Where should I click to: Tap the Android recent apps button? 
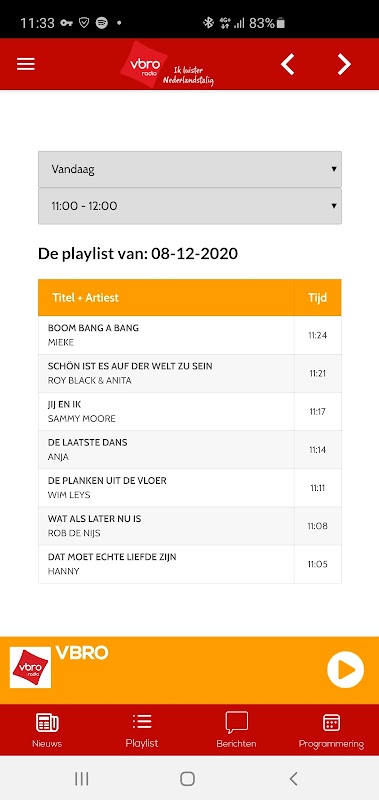tap(82, 779)
